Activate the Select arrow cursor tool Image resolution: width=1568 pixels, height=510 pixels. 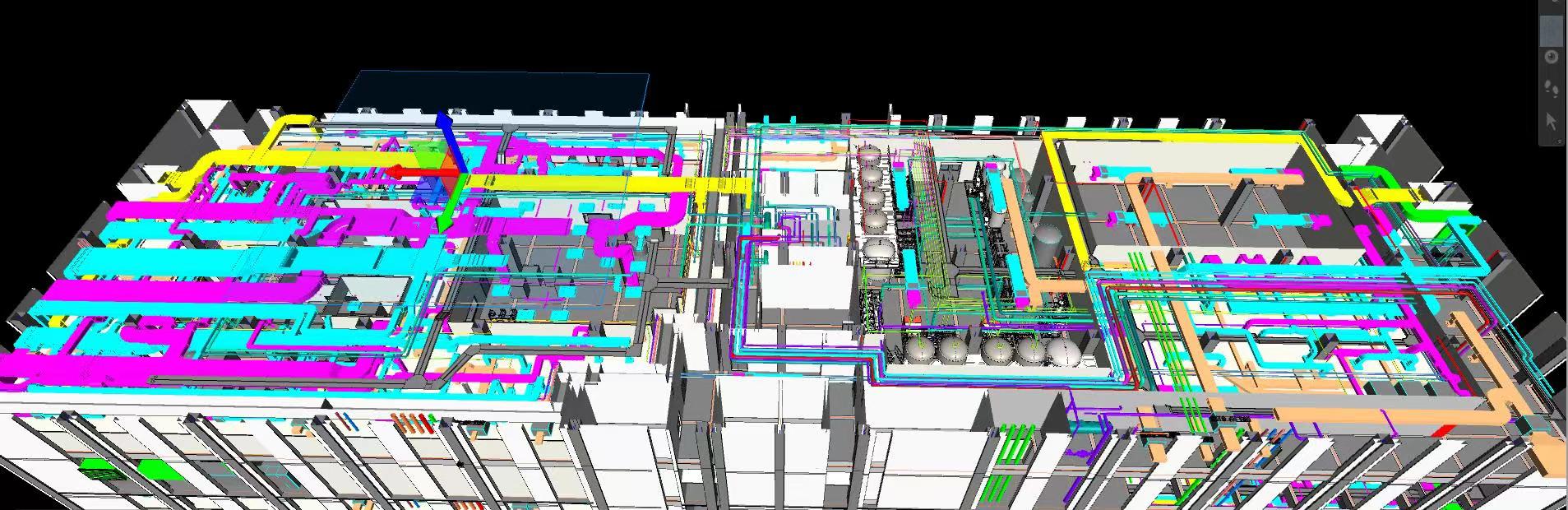(1552, 121)
